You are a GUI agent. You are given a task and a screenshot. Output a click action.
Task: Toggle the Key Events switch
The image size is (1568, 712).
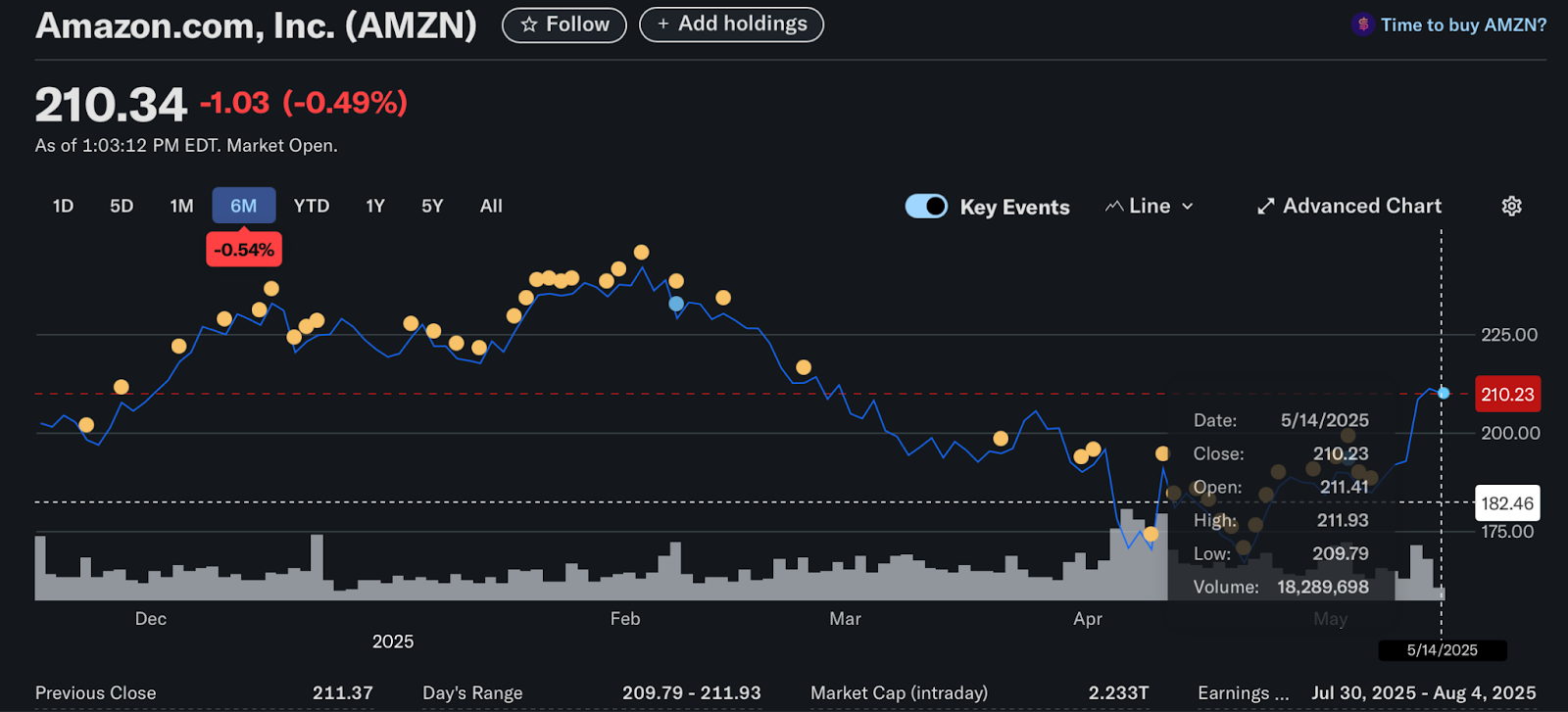point(926,207)
